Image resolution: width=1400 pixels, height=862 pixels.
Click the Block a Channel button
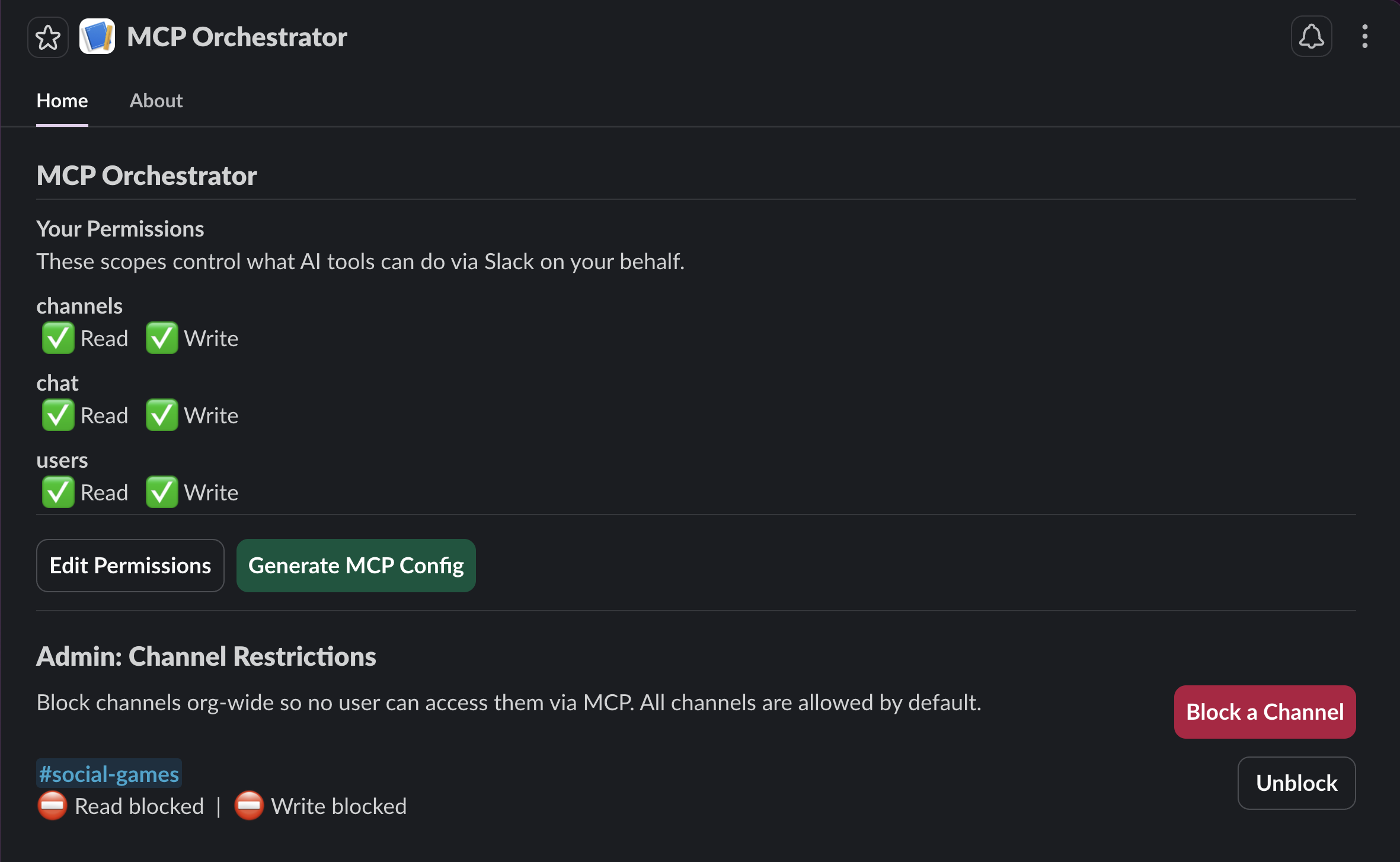click(1264, 711)
